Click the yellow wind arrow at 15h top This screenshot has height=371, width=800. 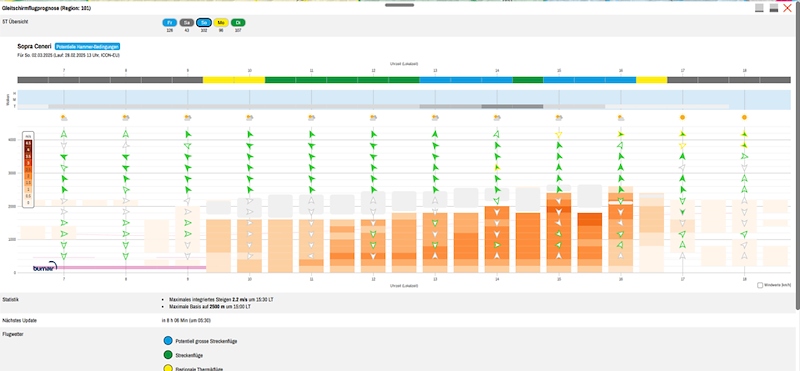coord(558,135)
